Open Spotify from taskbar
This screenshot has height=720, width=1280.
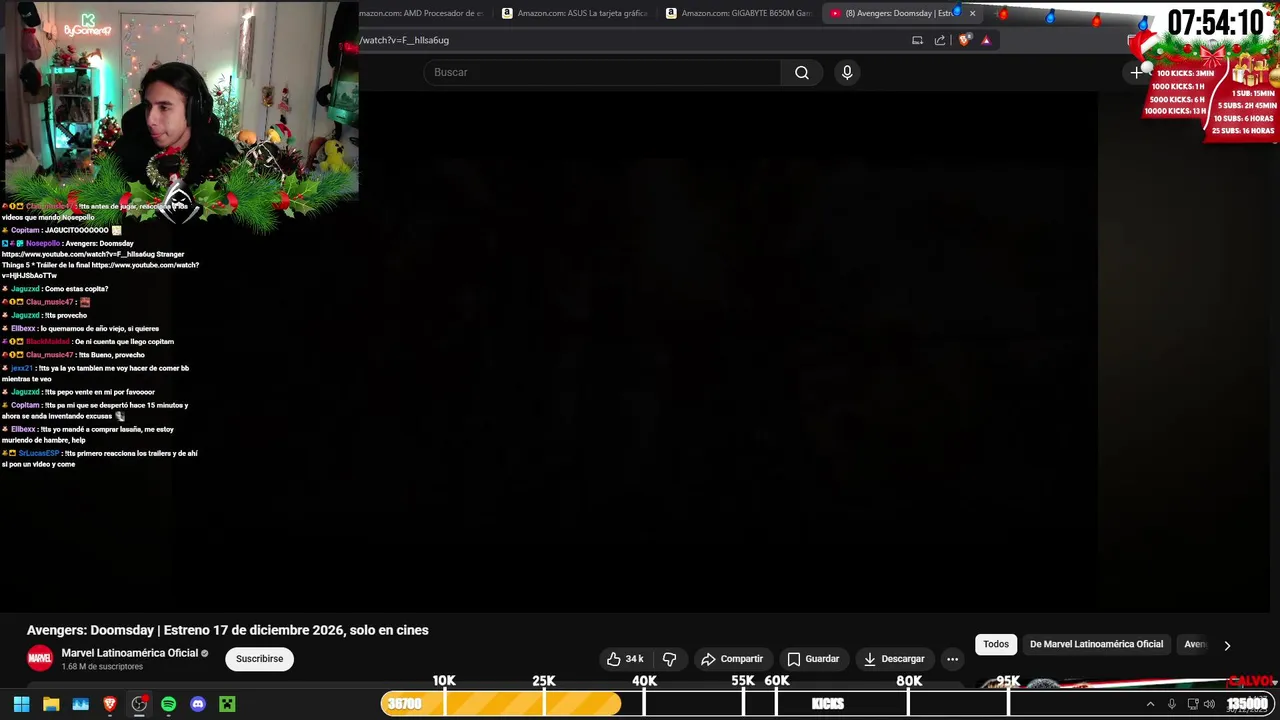click(x=168, y=704)
